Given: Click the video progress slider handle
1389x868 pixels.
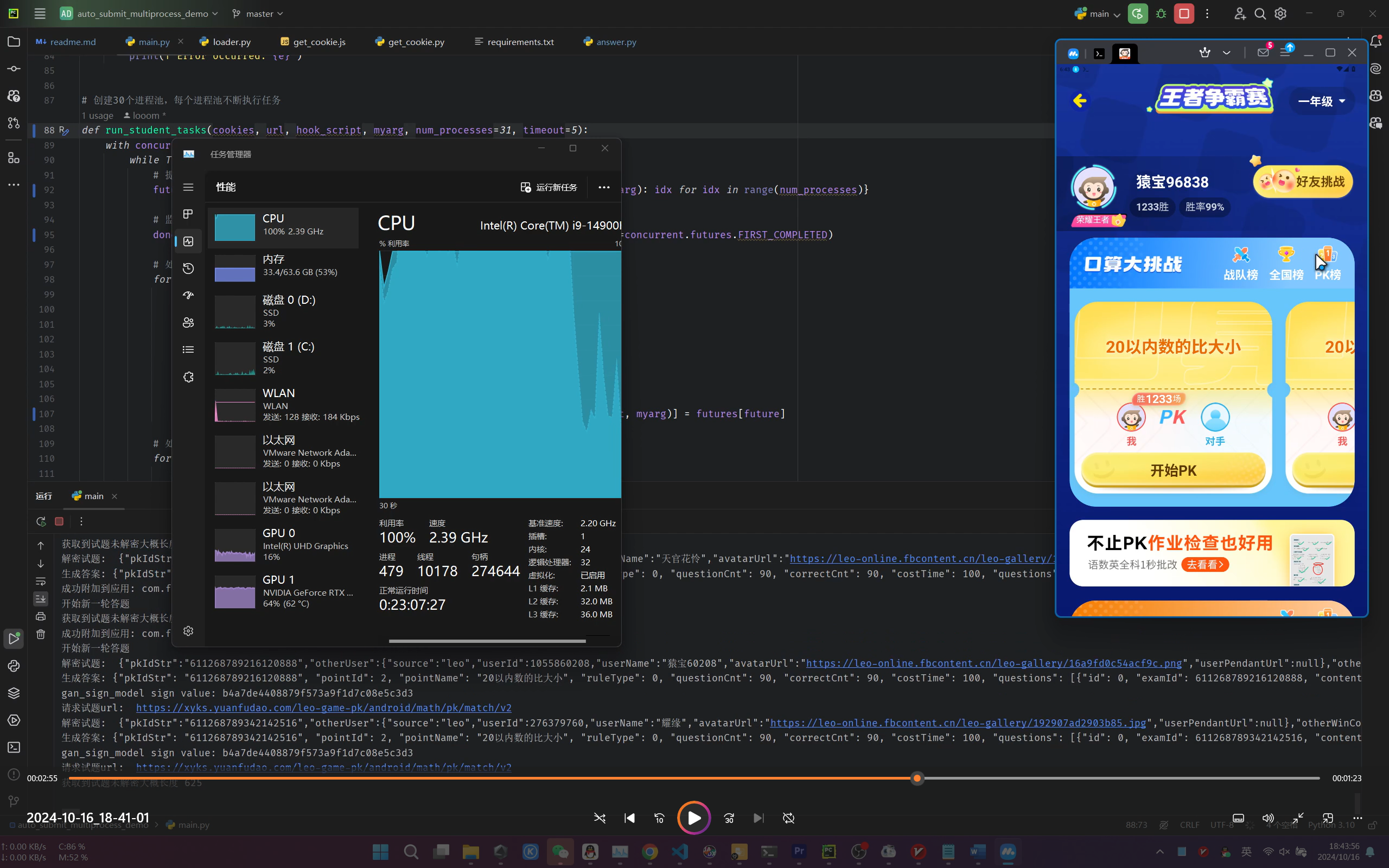Looking at the screenshot, I should tap(917, 778).
